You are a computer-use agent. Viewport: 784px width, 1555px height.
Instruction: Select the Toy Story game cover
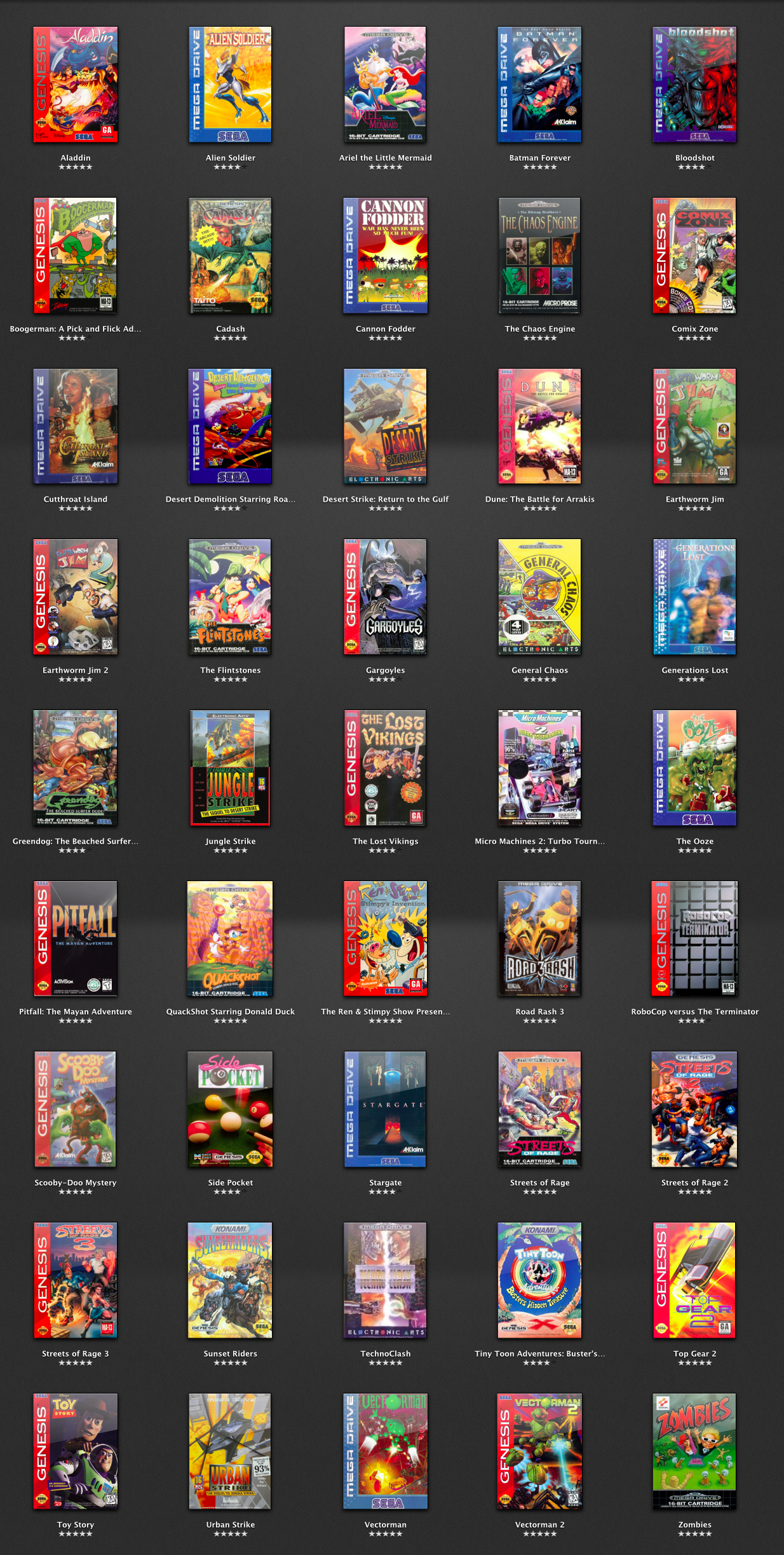point(76,1451)
